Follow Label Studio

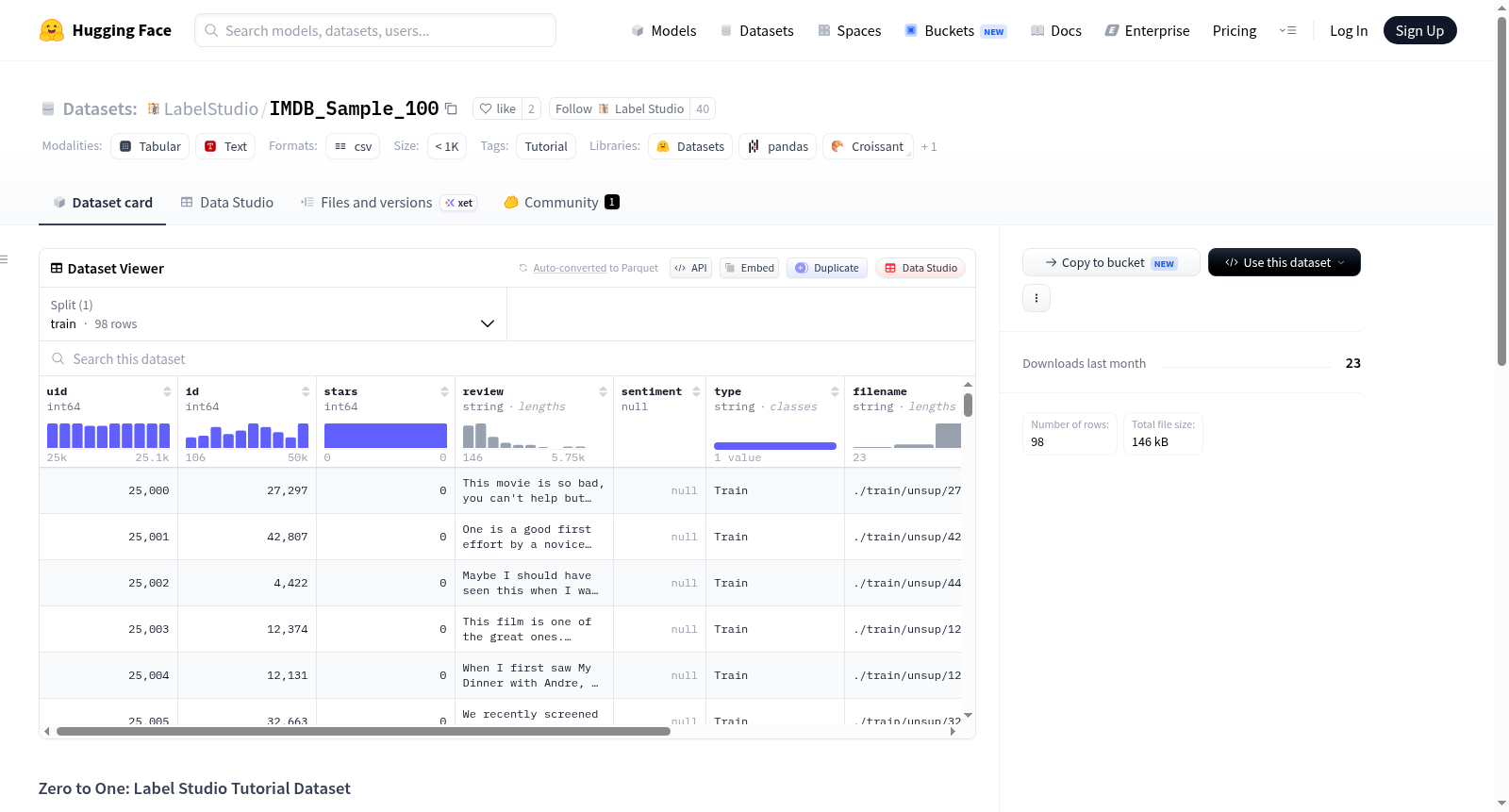619,108
